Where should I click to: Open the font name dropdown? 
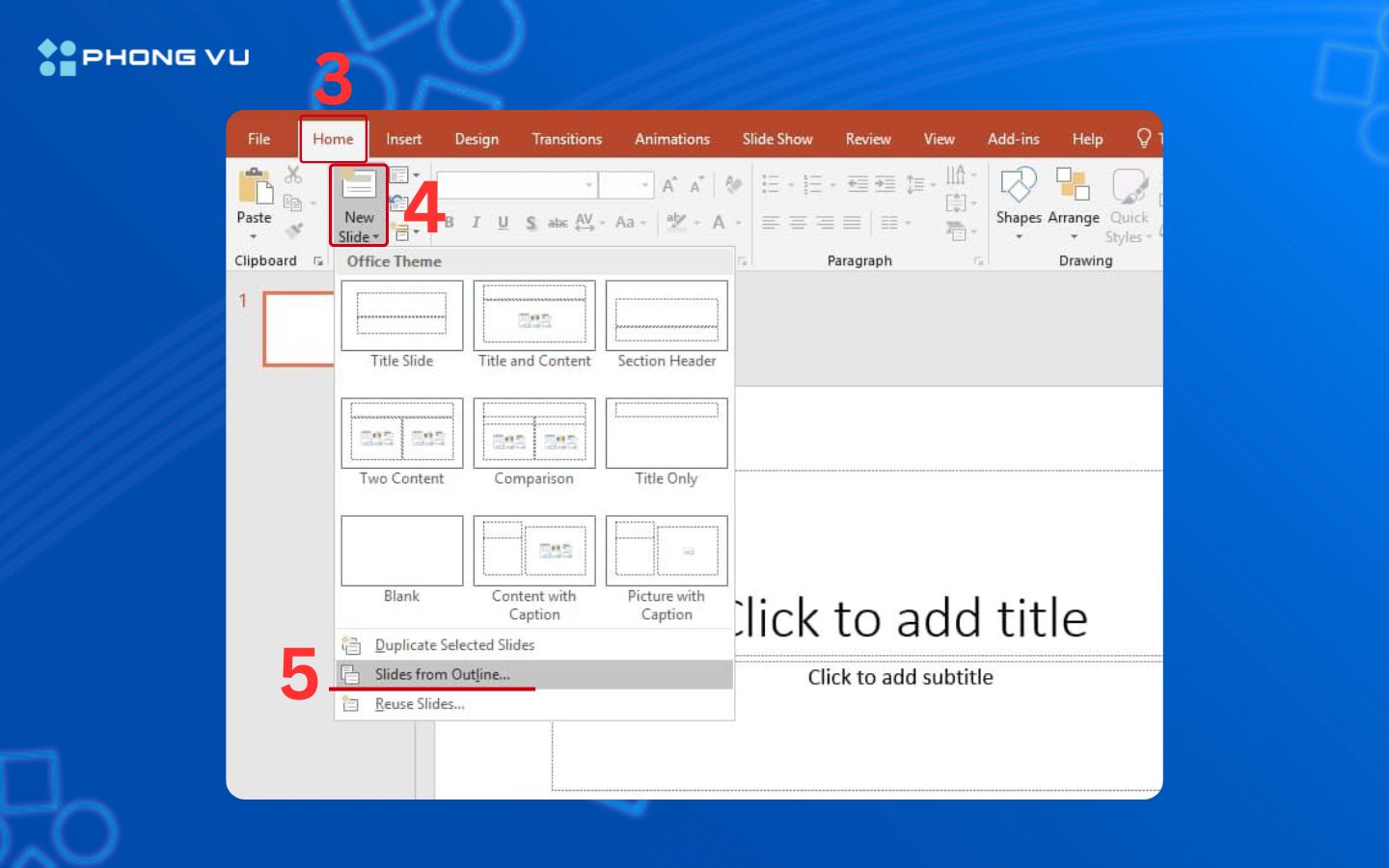[588, 185]
